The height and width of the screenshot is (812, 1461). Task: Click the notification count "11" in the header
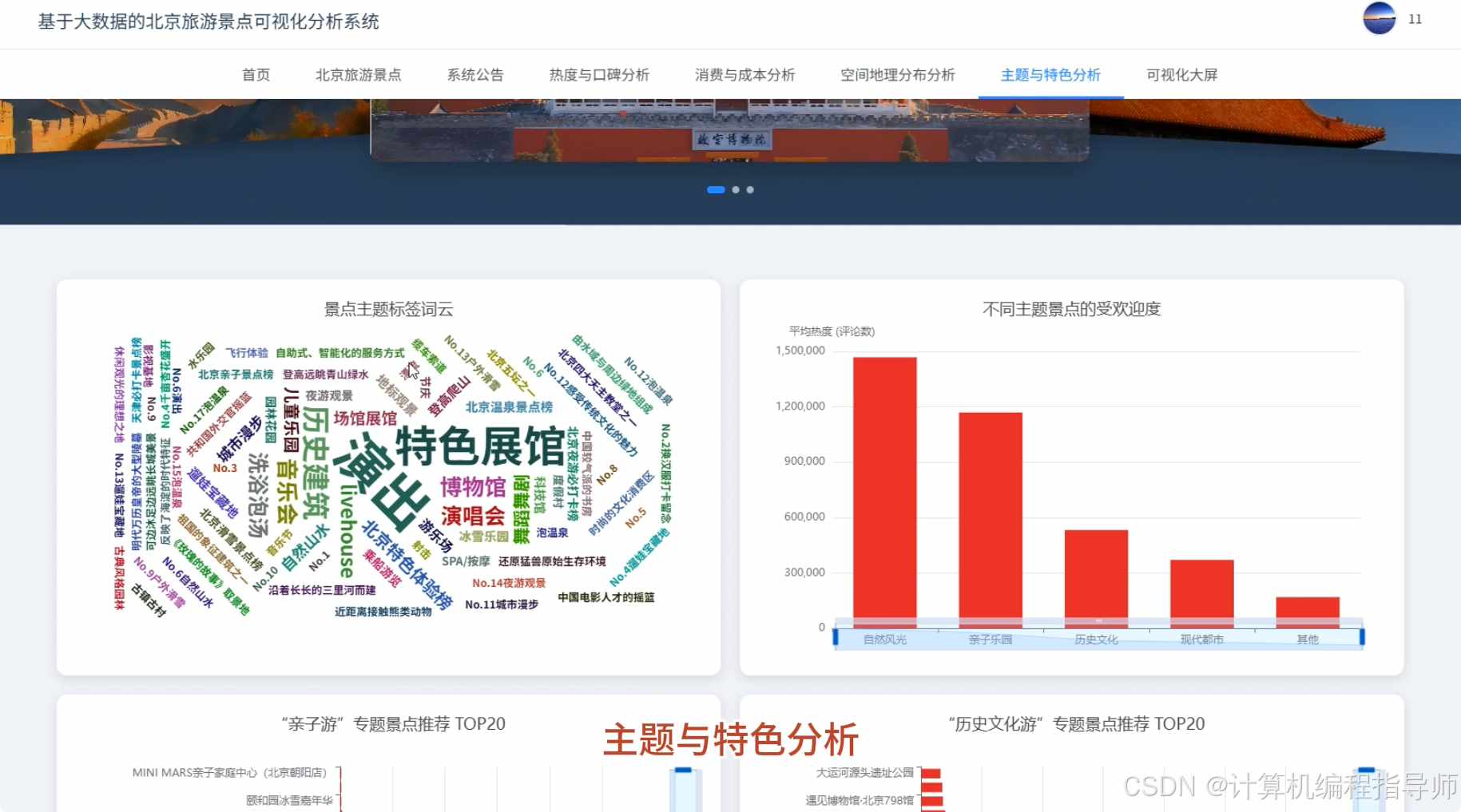tap(1414, 18)
